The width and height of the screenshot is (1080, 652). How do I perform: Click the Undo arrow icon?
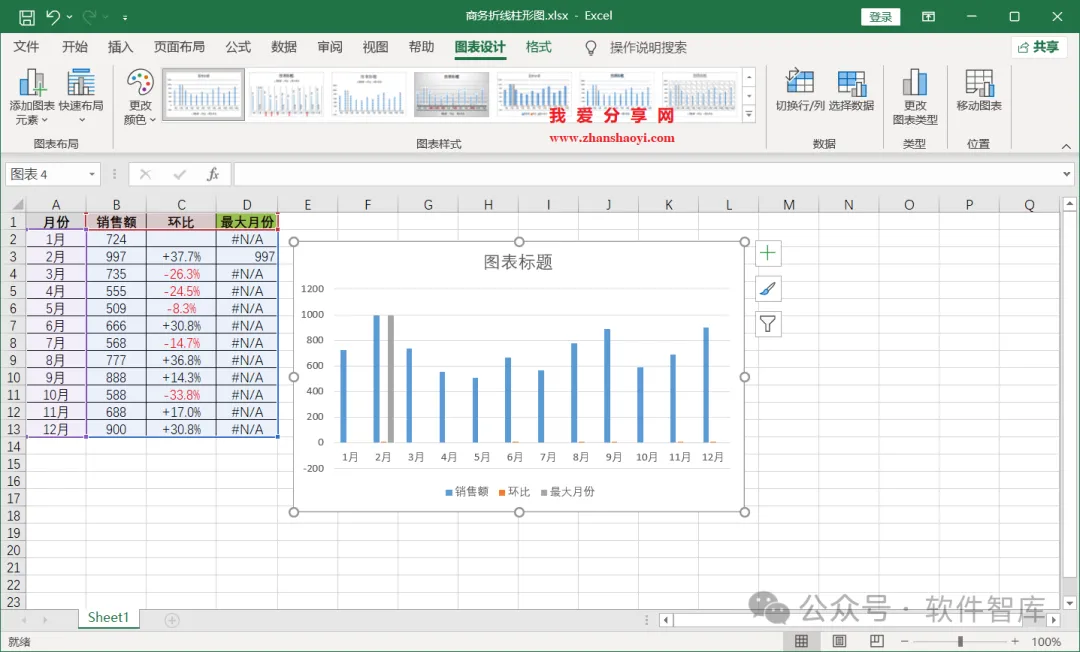(53, 17)
